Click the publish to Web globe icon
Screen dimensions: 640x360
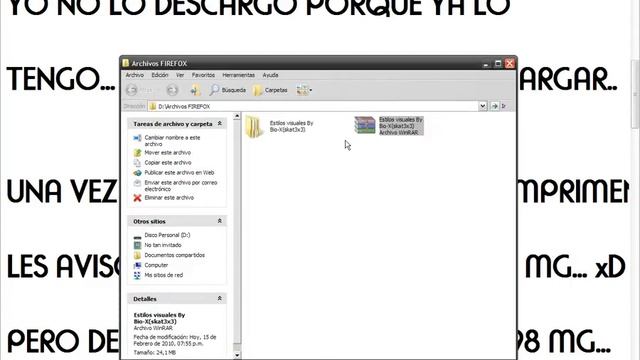(x=138, y=173)
